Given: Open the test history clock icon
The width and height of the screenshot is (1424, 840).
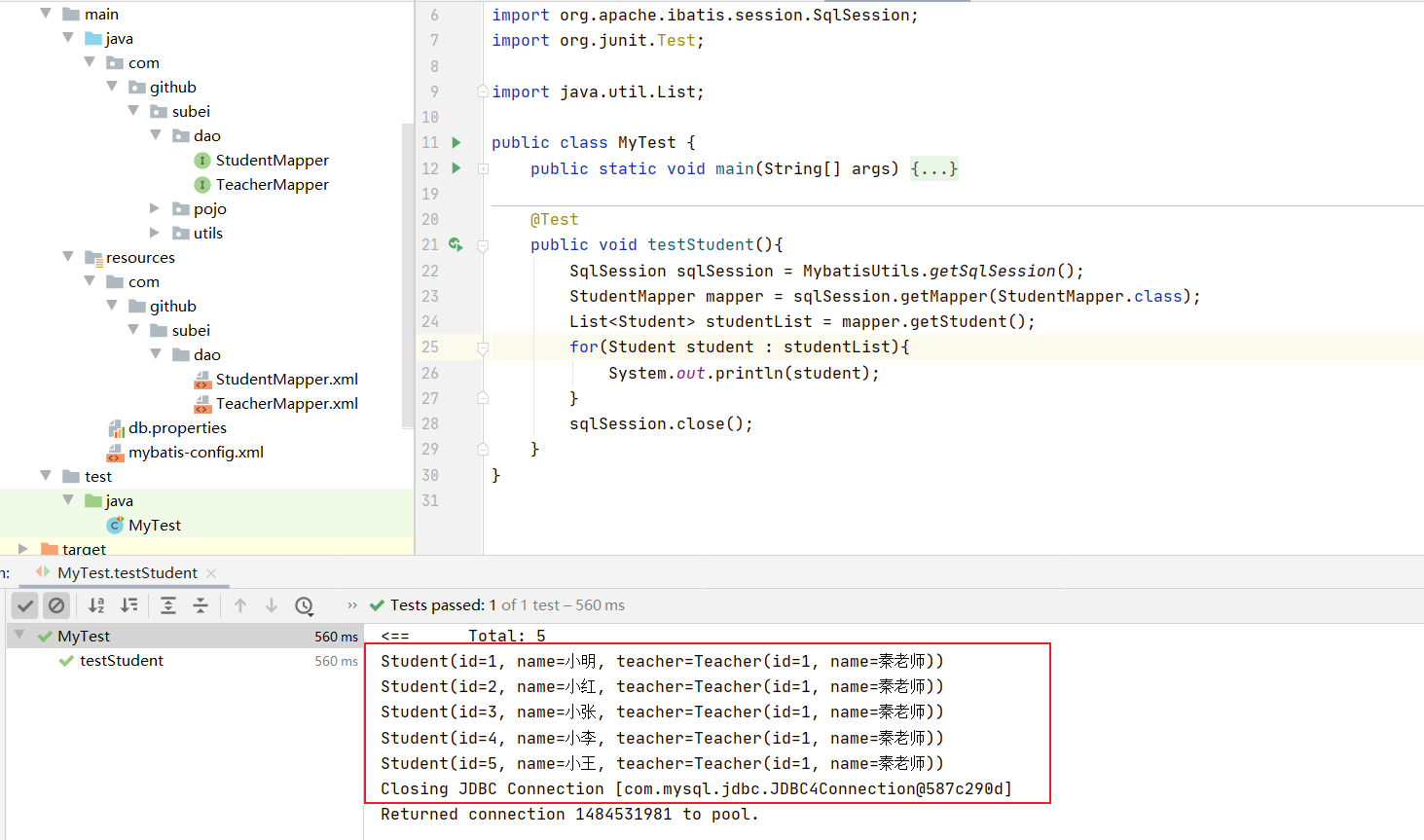Looking at the screenshot, I should click(304, 605).
